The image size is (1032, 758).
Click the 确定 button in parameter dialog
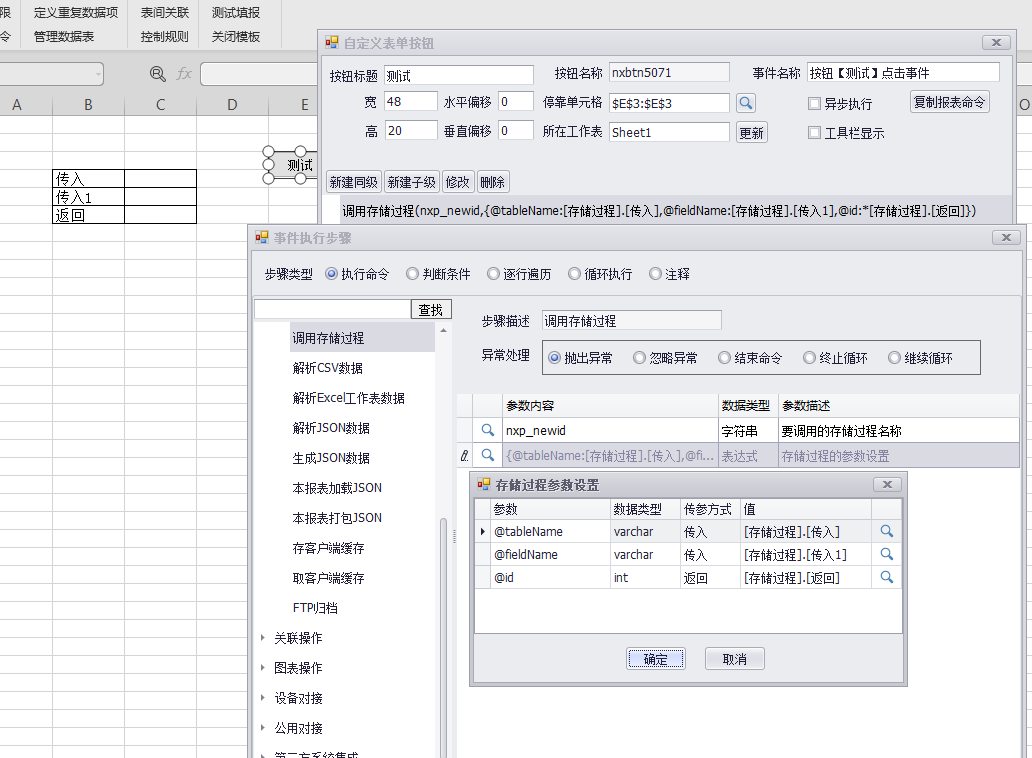point(656,660)
